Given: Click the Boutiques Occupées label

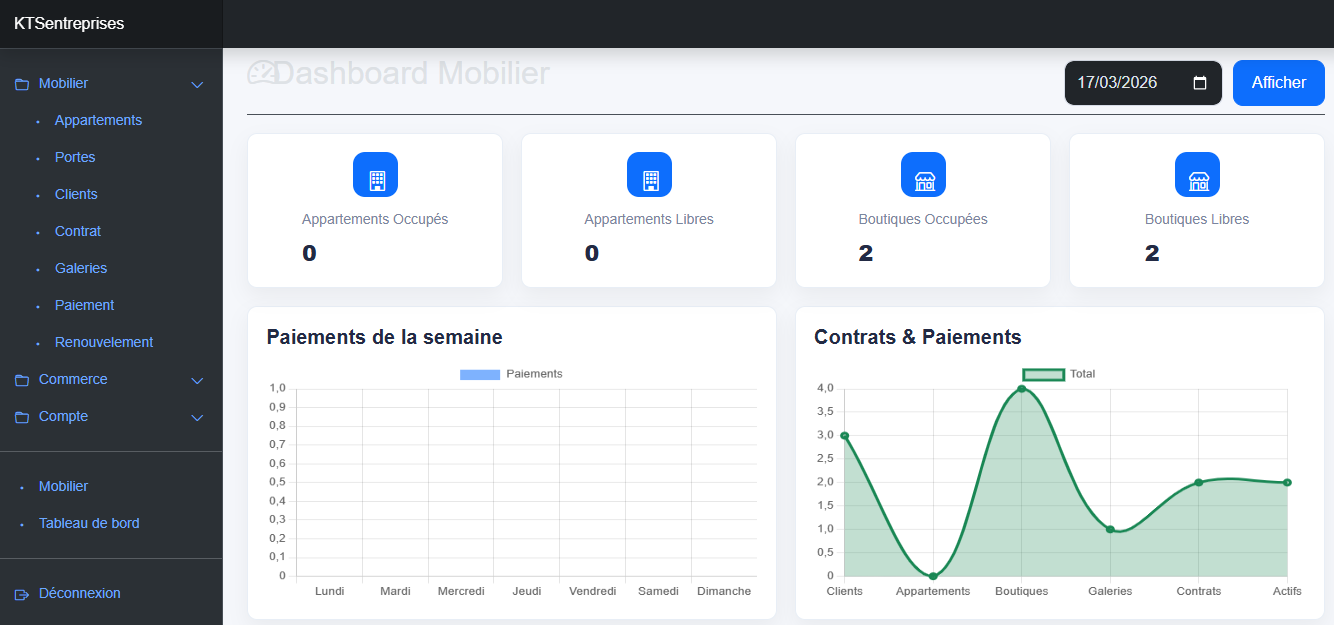Looking at the screenshot, I should point(923,219).
